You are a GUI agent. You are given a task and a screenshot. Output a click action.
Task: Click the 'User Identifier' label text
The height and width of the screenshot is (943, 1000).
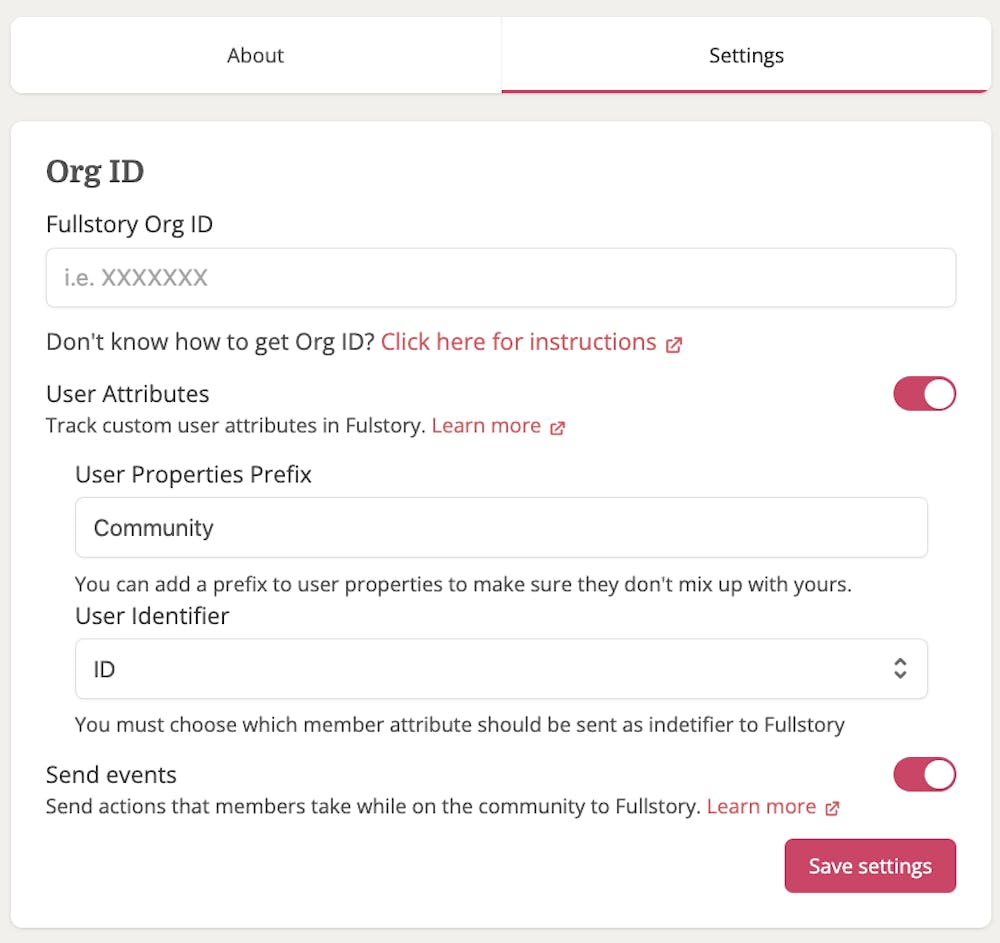(x=152, y=616)
